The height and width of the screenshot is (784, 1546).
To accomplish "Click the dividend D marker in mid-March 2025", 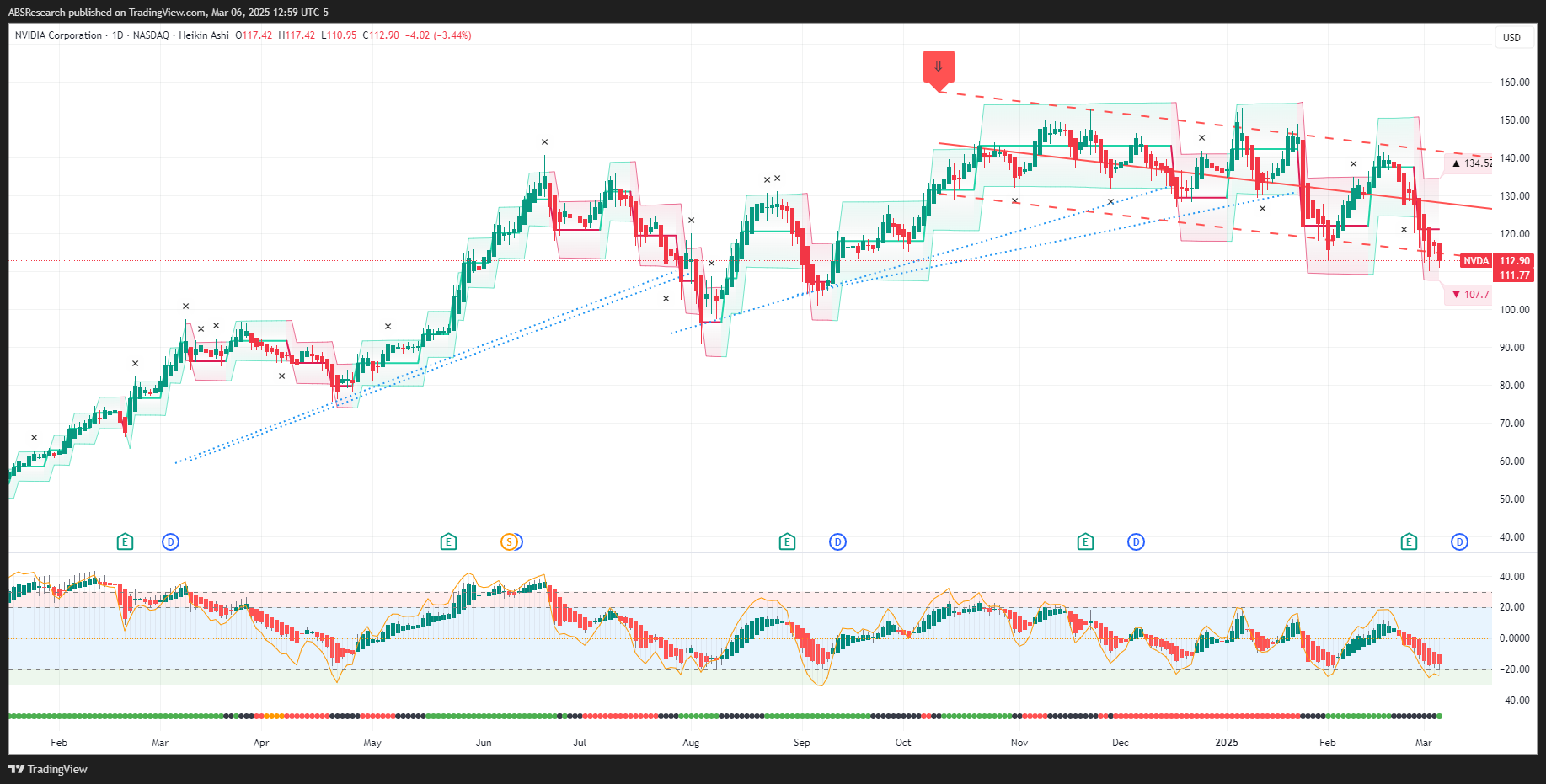I will (1459, 541).
